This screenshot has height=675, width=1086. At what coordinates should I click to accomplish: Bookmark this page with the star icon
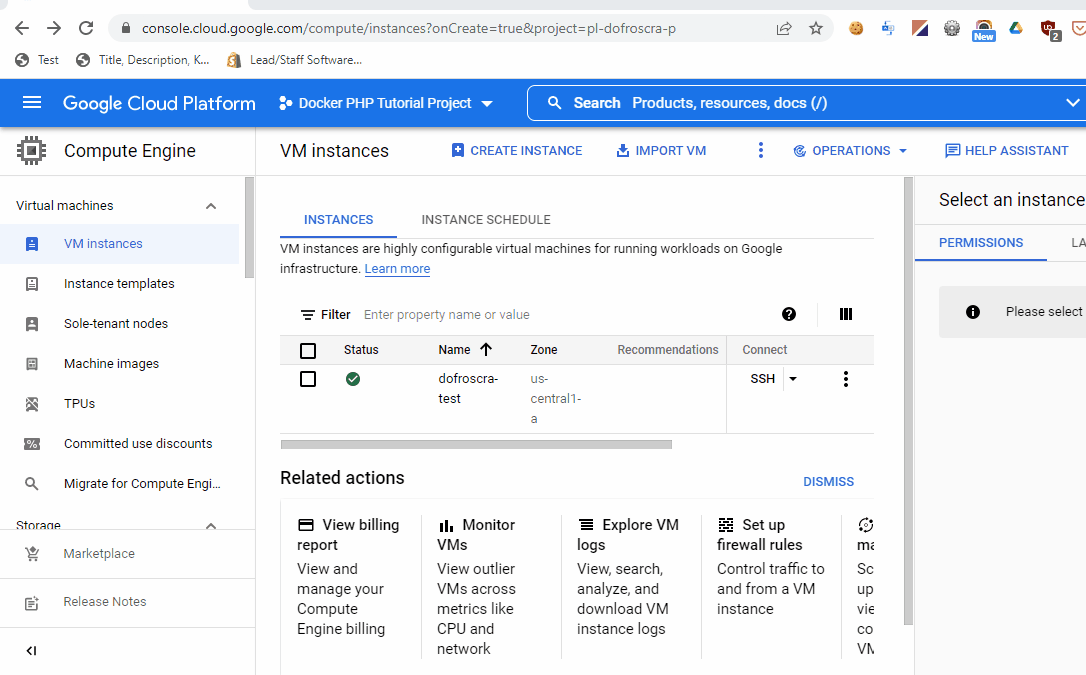pyautogui.click(x=816, y=28)
